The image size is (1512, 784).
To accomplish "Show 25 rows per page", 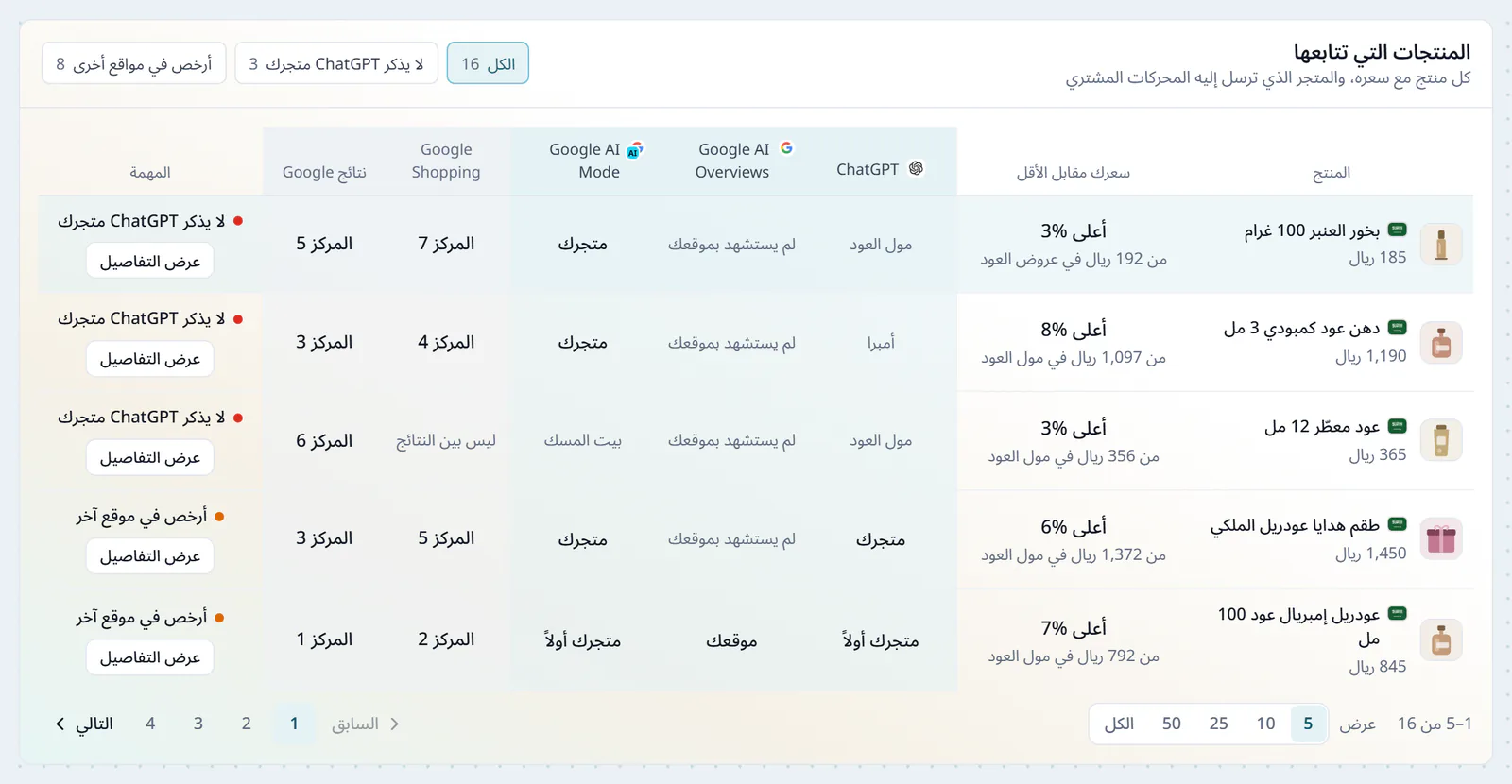I will (x=1218, y=724).
